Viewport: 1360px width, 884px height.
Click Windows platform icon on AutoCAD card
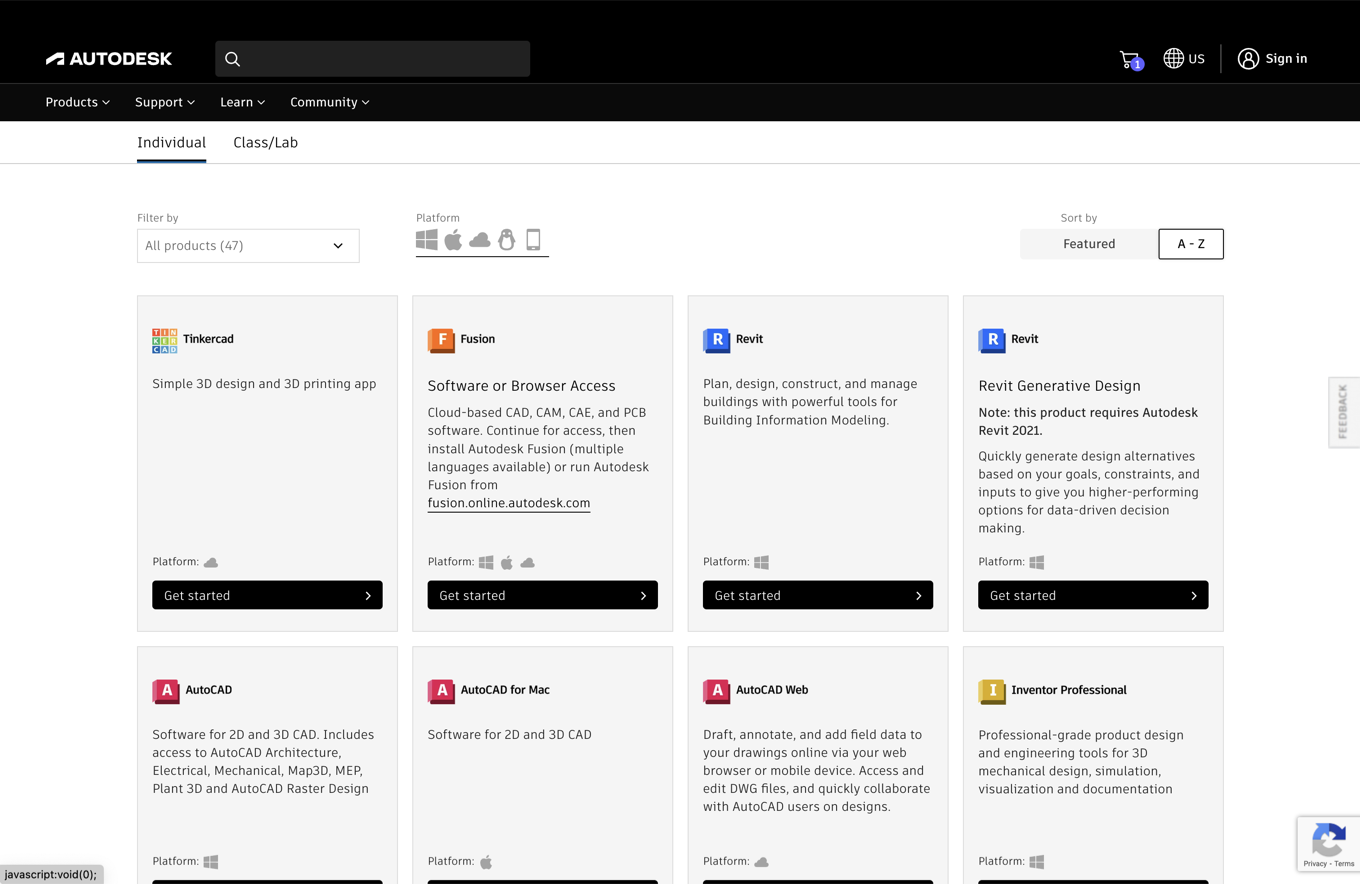[x=211, y=861]
